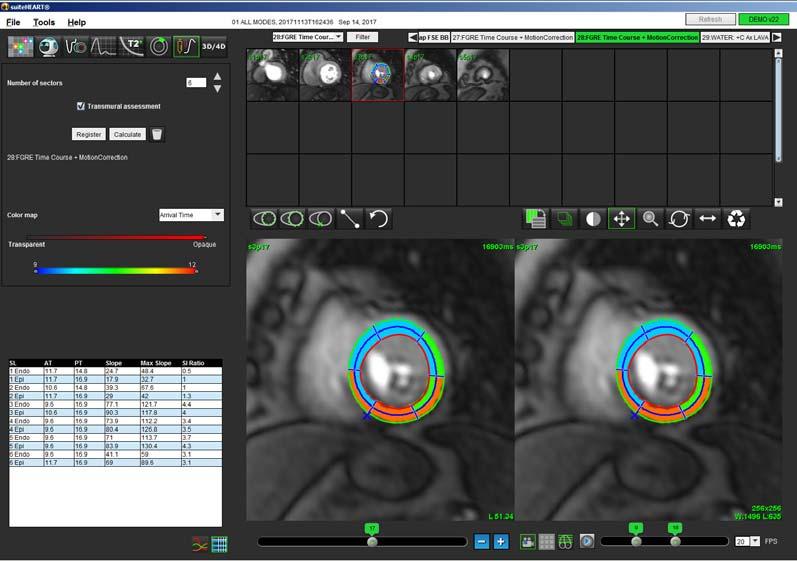The height and width of the screenshot is (561, 797).
Task: Activate the pan move tool
Action: (x=621, y=219)
